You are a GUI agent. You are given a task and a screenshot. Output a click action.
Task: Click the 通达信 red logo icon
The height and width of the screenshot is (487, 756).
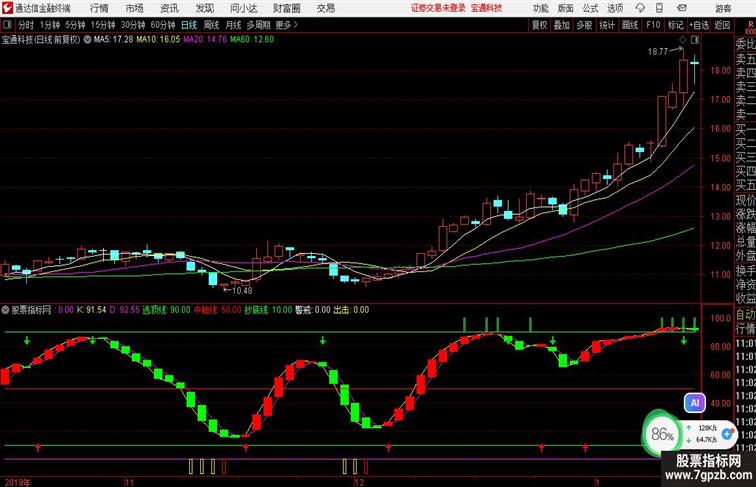click(7, 8)
